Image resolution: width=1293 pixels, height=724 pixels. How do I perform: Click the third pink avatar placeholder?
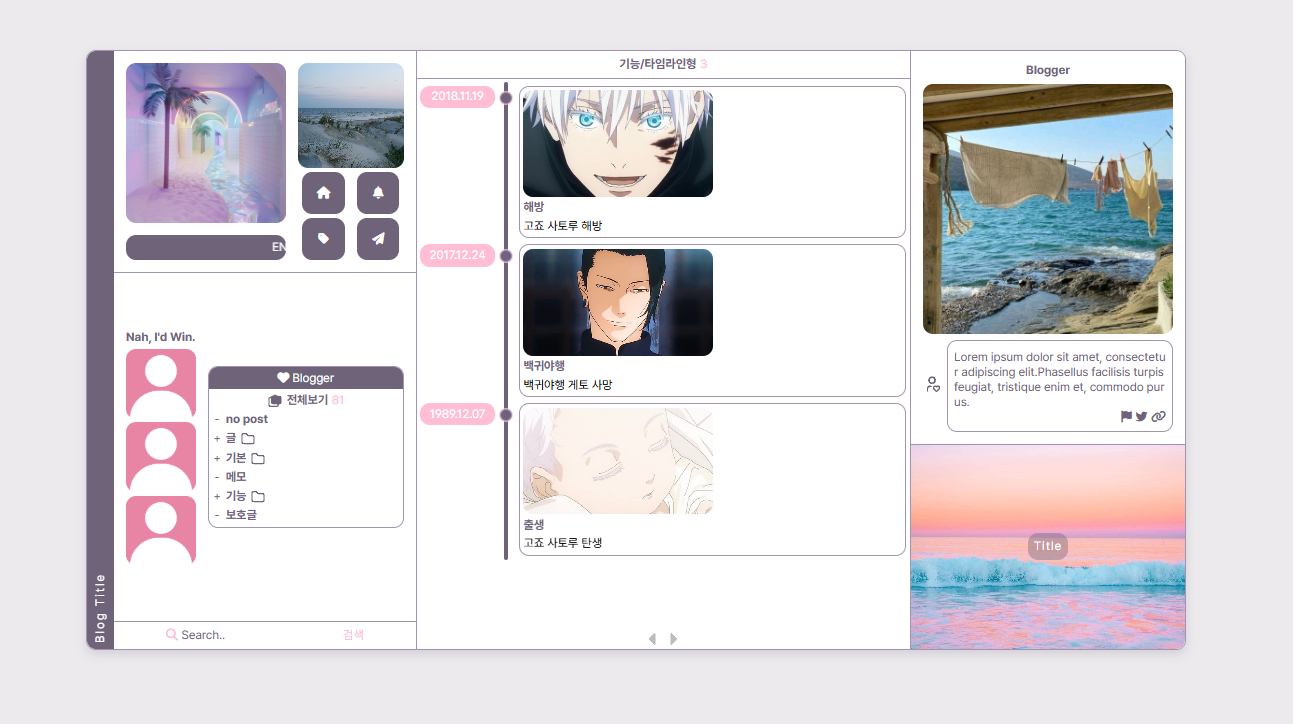pos(161,530)
